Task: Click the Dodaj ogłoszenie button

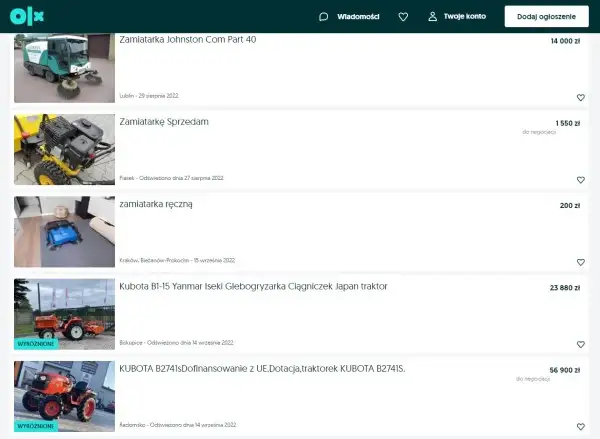Action: click(546, 16)
